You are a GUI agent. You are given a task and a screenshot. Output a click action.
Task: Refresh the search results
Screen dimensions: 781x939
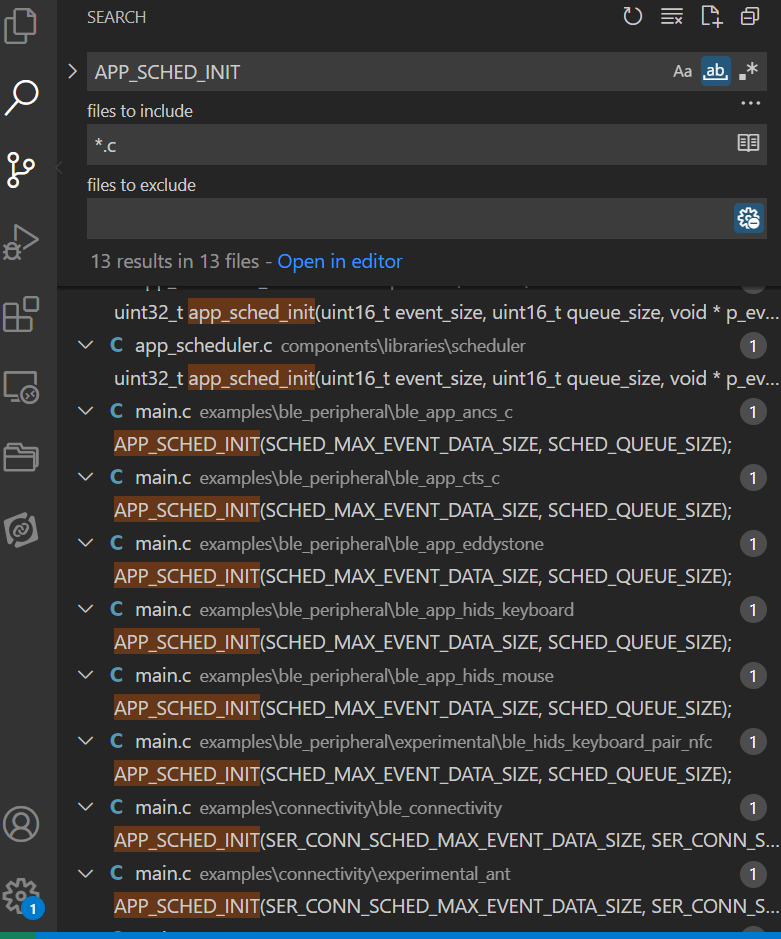pyautogui.click(x=632, y=16)
